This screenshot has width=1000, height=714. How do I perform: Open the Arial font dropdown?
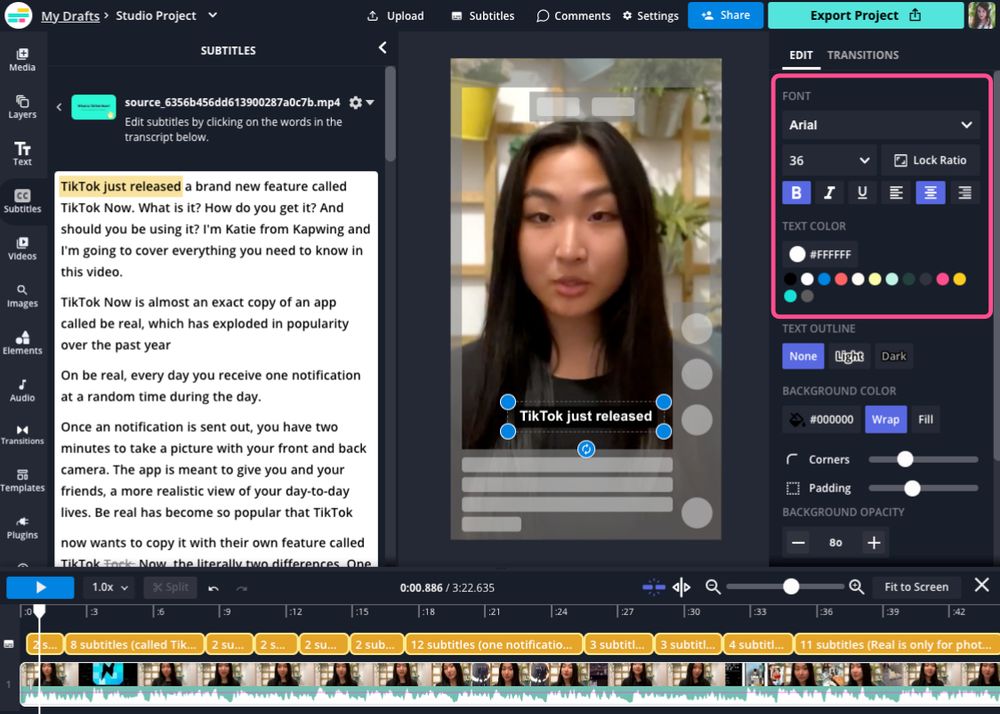(881, 125)
